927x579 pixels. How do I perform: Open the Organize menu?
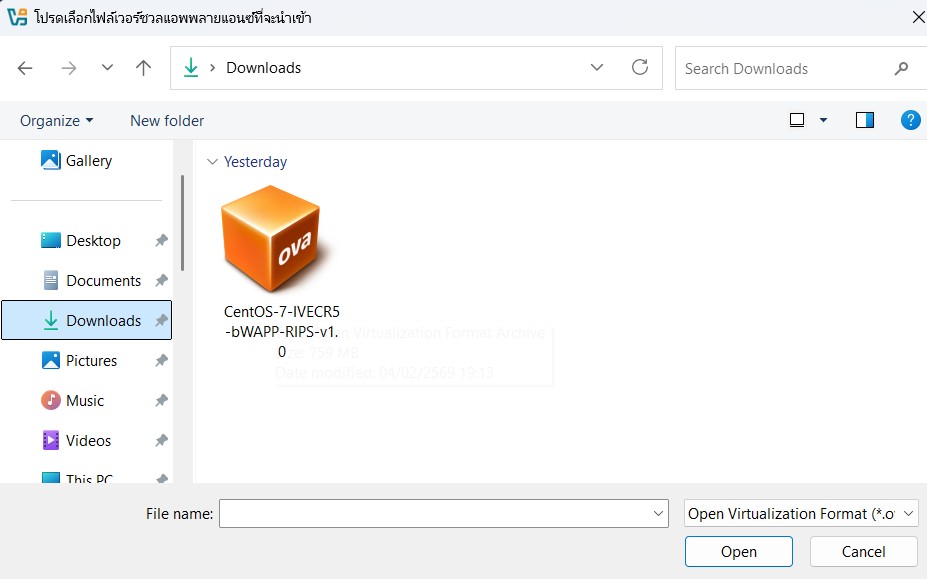[x=56, y=120]
